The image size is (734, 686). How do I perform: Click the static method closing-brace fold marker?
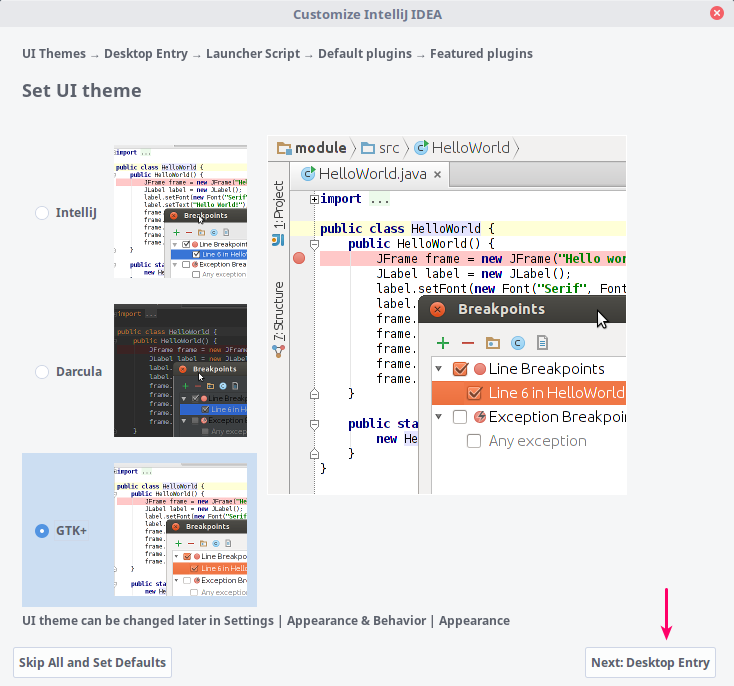[314, 454]
